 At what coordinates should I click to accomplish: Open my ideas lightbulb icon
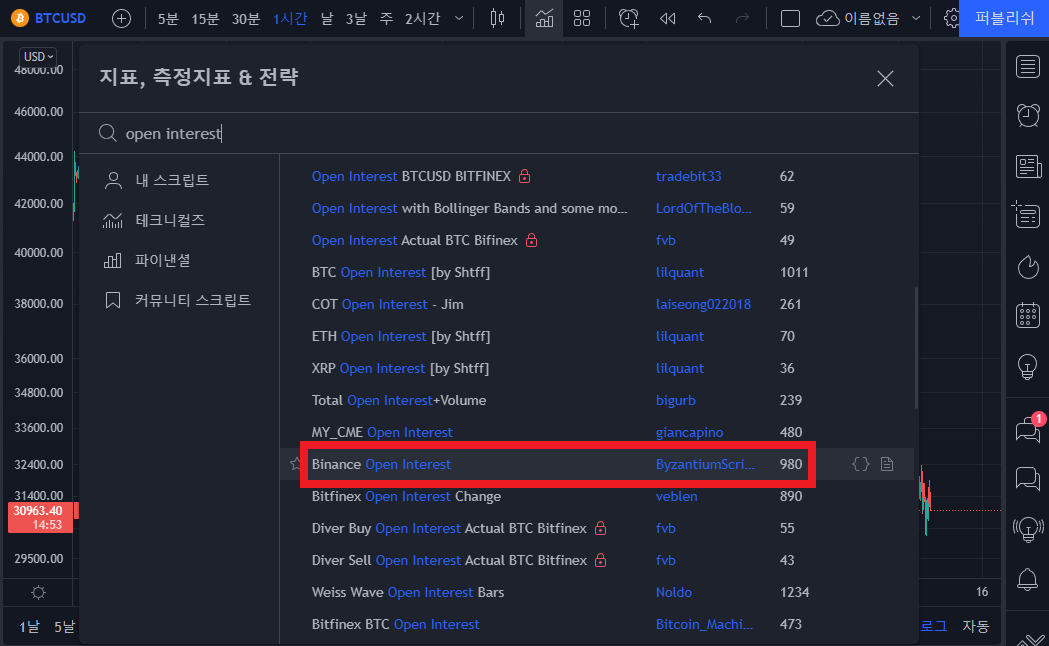1028,366
